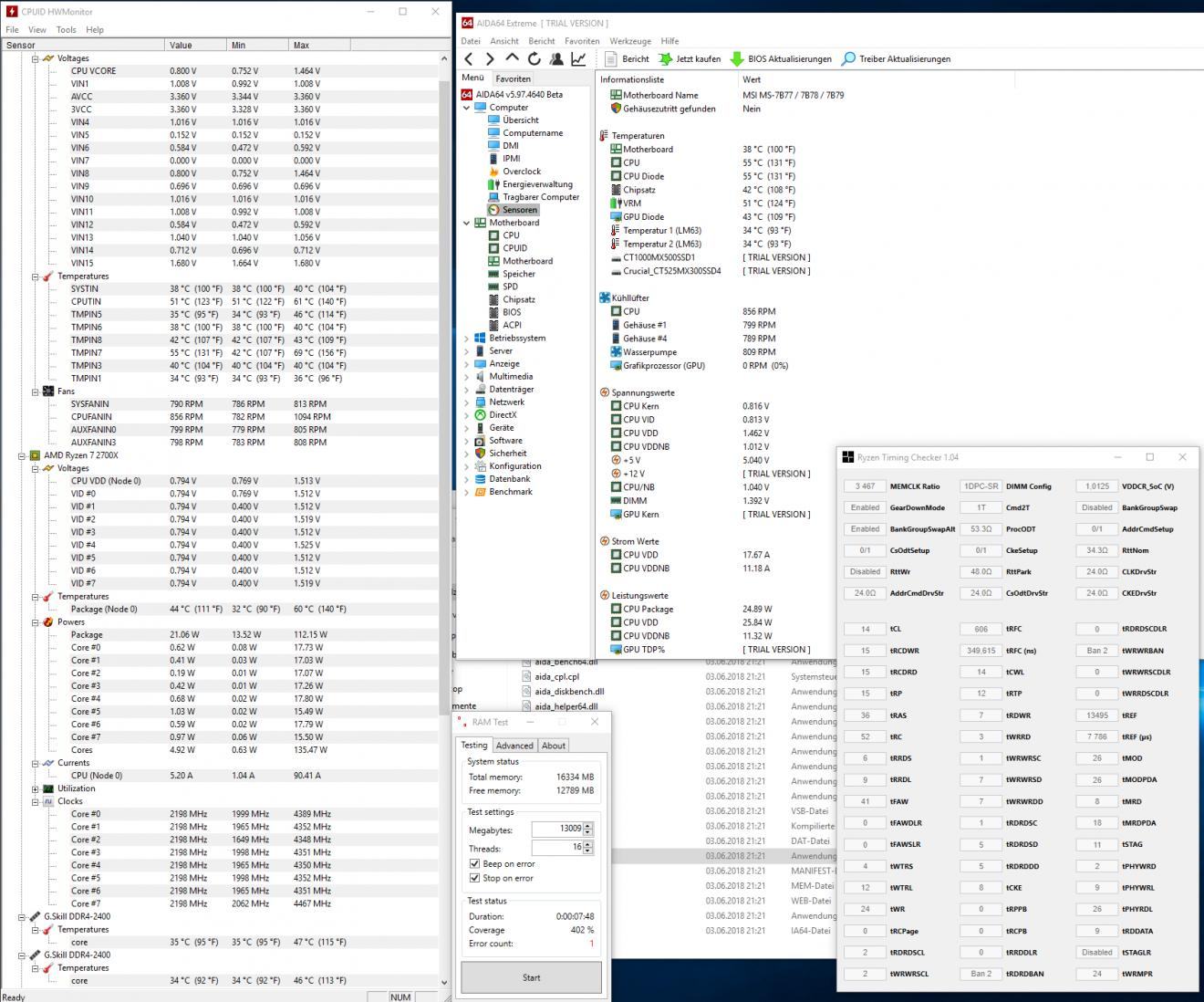Go back with AIDA64 left arrow icon

click(469, 59)
